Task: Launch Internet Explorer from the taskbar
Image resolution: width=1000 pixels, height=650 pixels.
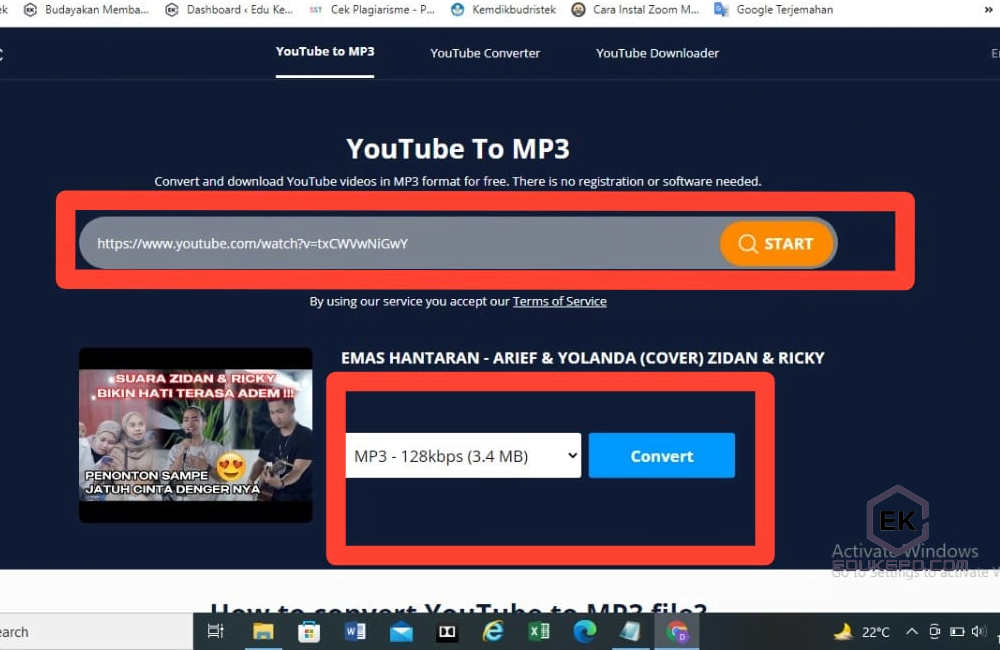Action: click(493, 632)
